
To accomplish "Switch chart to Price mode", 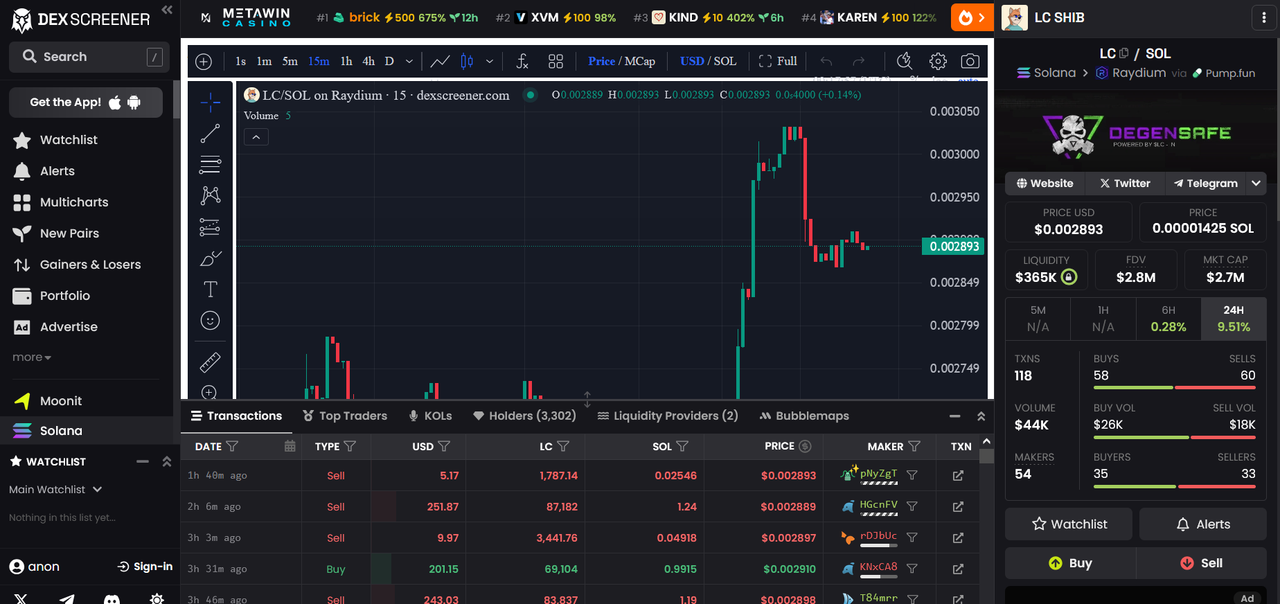I will tap(602, 61).
